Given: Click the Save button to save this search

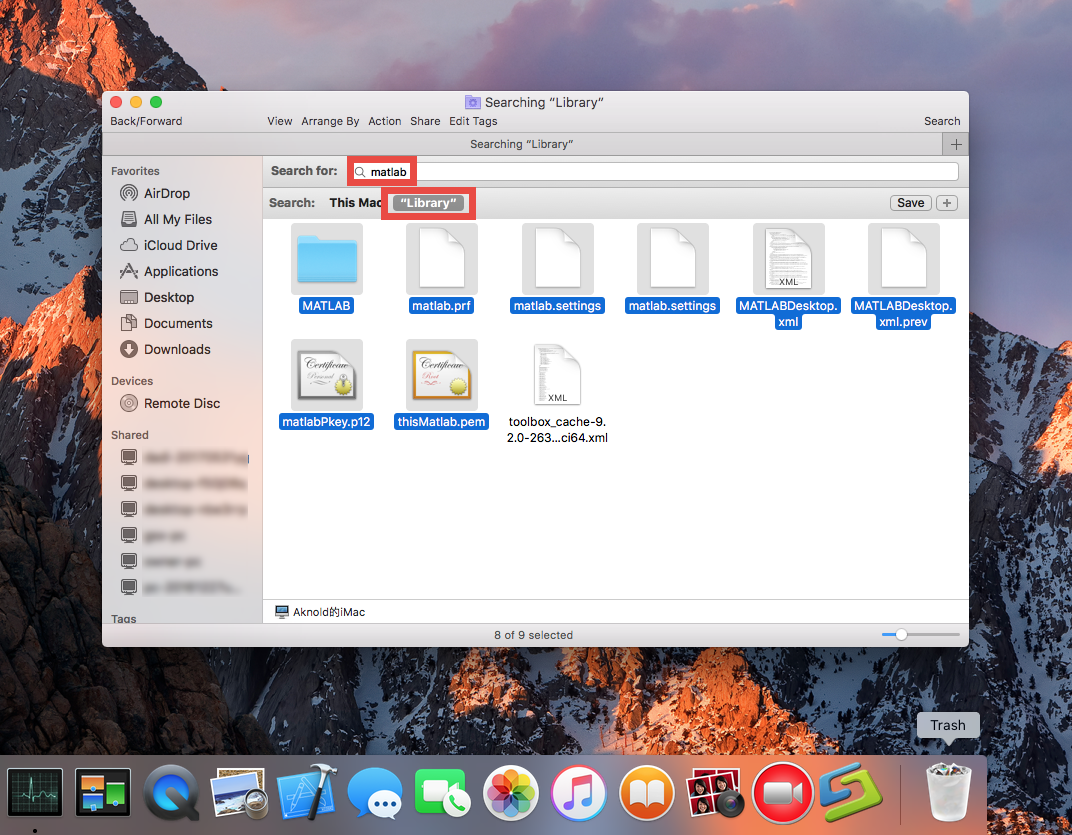Looking at the screenshot, I should [x=910, y=202].
